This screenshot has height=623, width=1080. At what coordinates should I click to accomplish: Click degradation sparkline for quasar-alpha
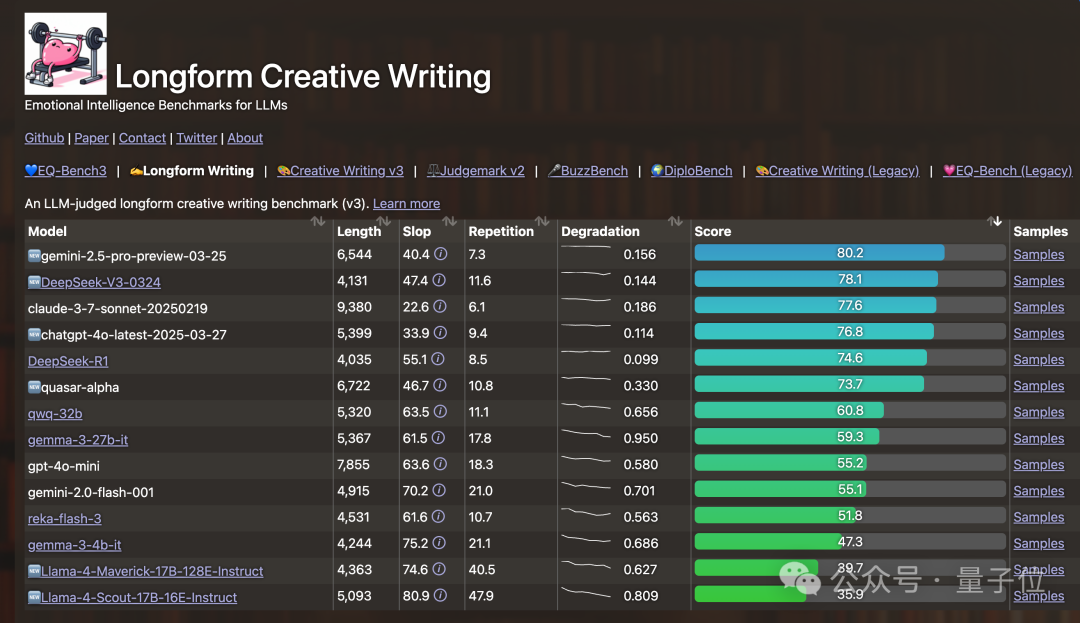pos(586,379)
